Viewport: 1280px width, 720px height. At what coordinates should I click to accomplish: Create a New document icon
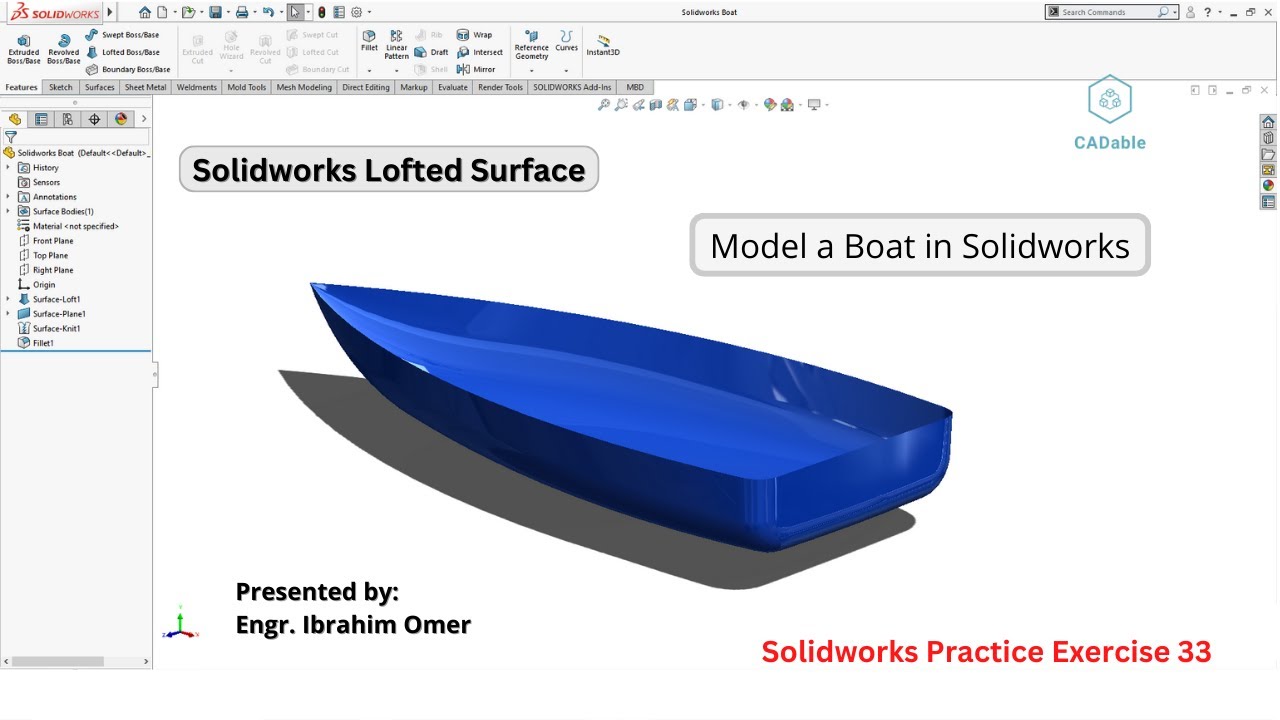161,12
